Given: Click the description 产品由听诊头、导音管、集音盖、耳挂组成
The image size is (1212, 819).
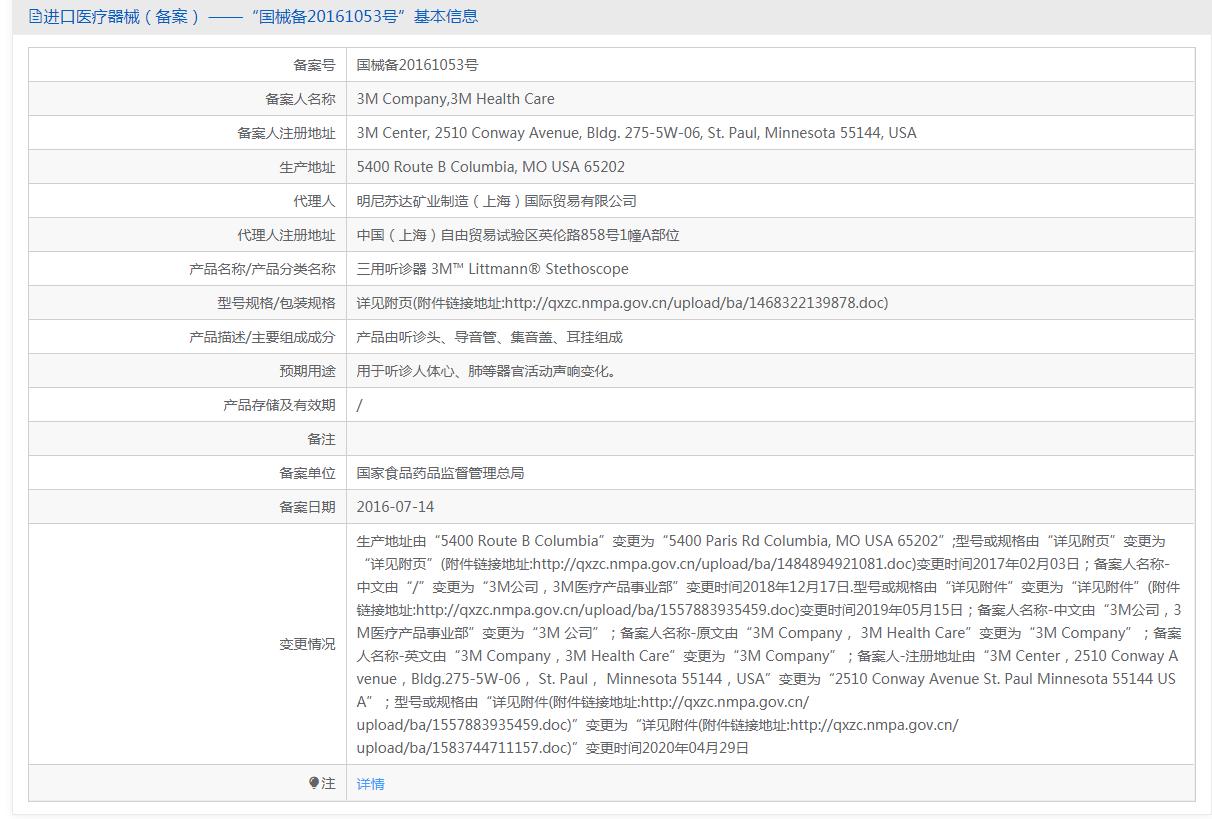Looking at the screenshot, I should tap(489, 337).
